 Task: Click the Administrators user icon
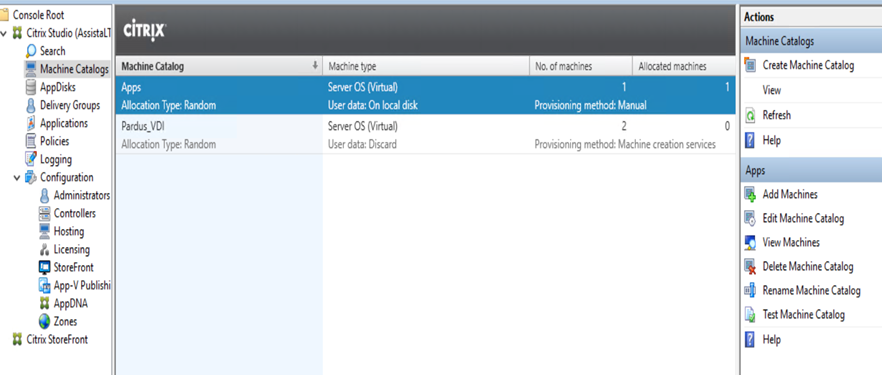click(44, 196)
